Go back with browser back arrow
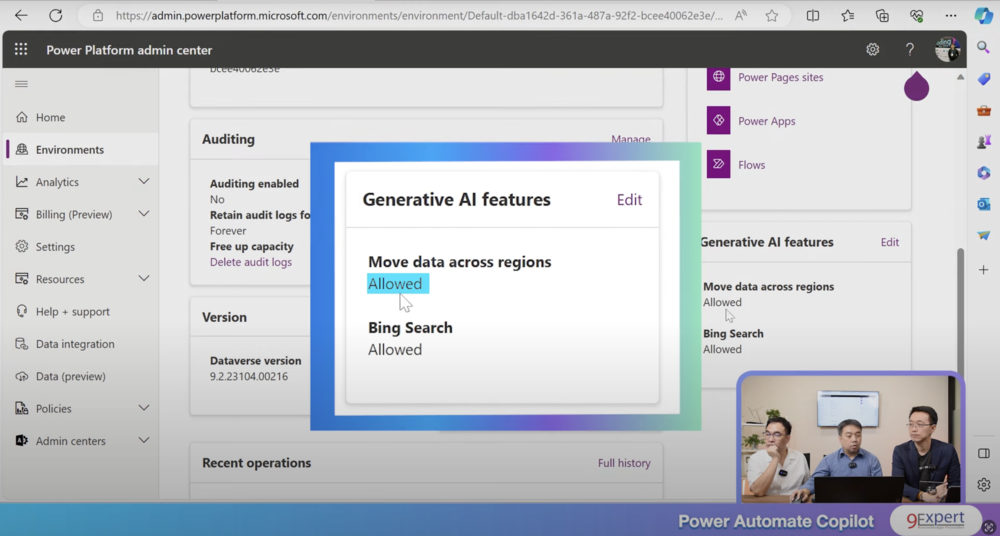 pos(21,16)
